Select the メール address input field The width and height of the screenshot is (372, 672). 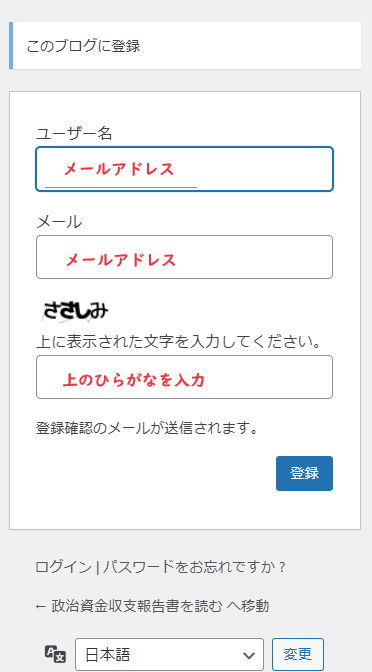(x=184, y=257)
